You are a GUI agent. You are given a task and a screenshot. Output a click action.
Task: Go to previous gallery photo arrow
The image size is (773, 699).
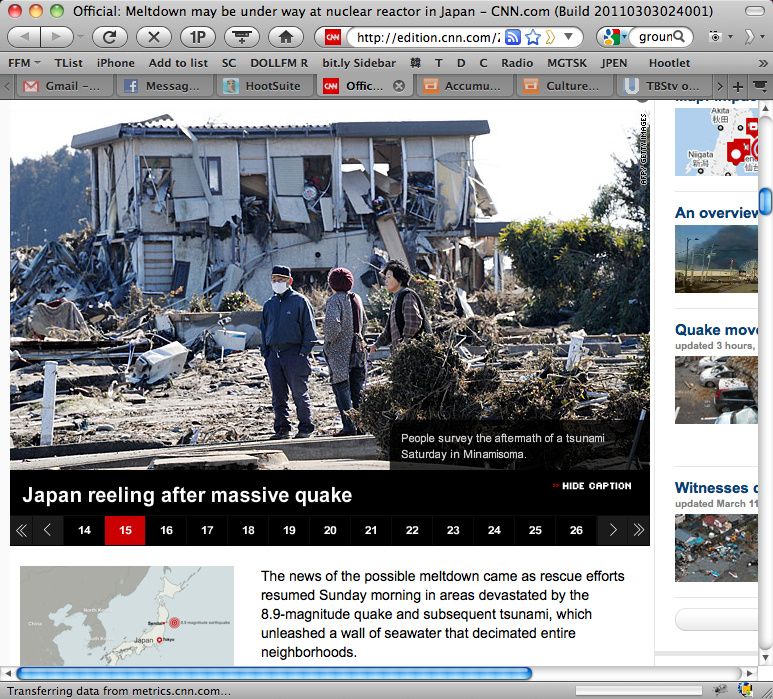(47, 530)
